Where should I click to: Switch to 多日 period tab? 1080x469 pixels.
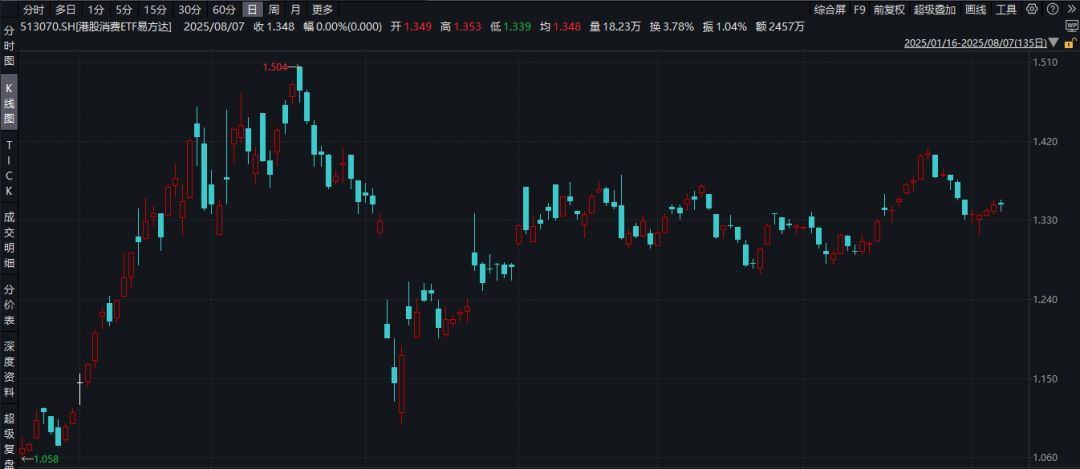[65, 9]
